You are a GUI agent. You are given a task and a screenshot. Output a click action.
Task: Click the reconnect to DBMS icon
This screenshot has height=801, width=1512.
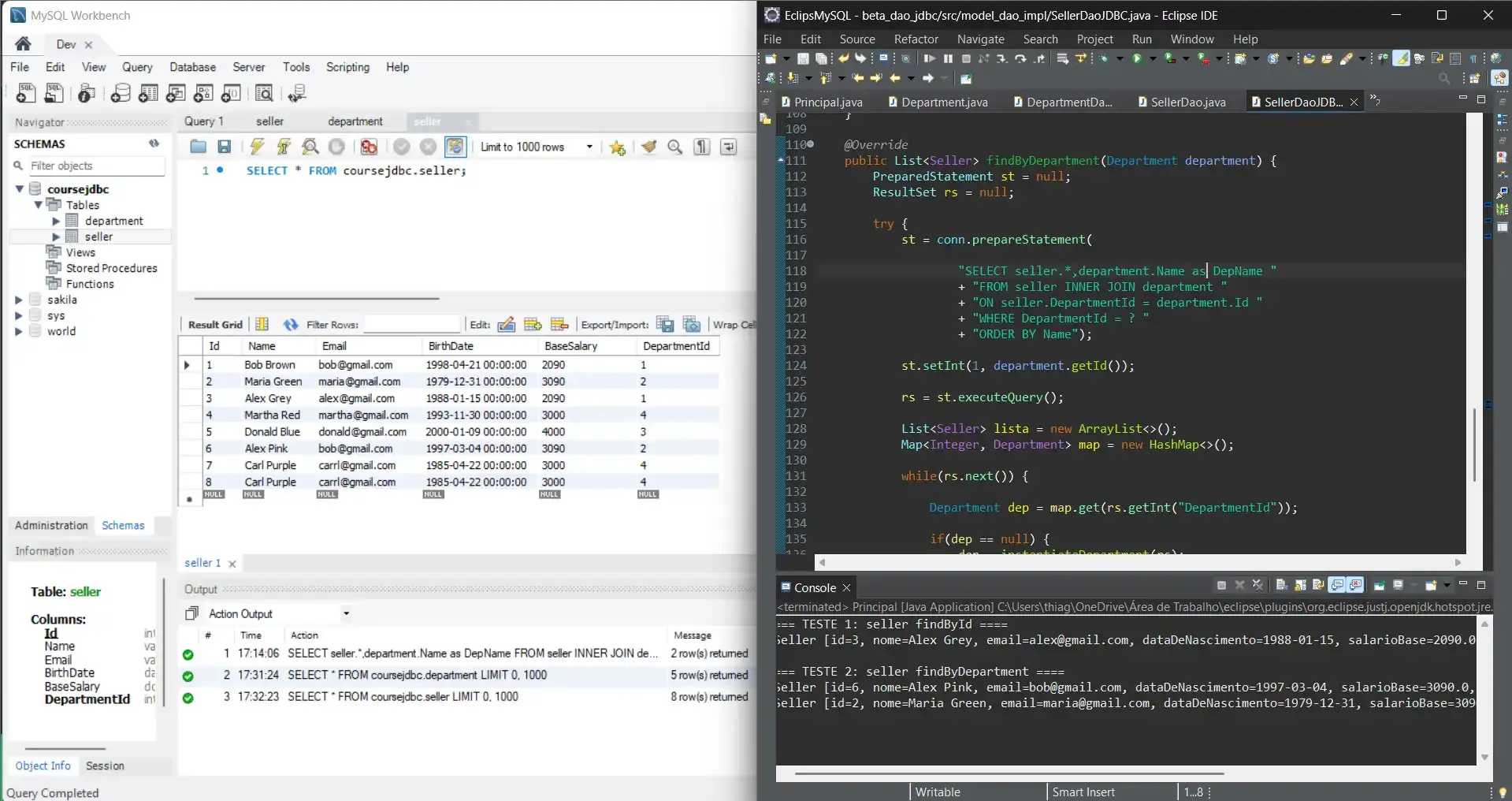(x=297, y=94)
